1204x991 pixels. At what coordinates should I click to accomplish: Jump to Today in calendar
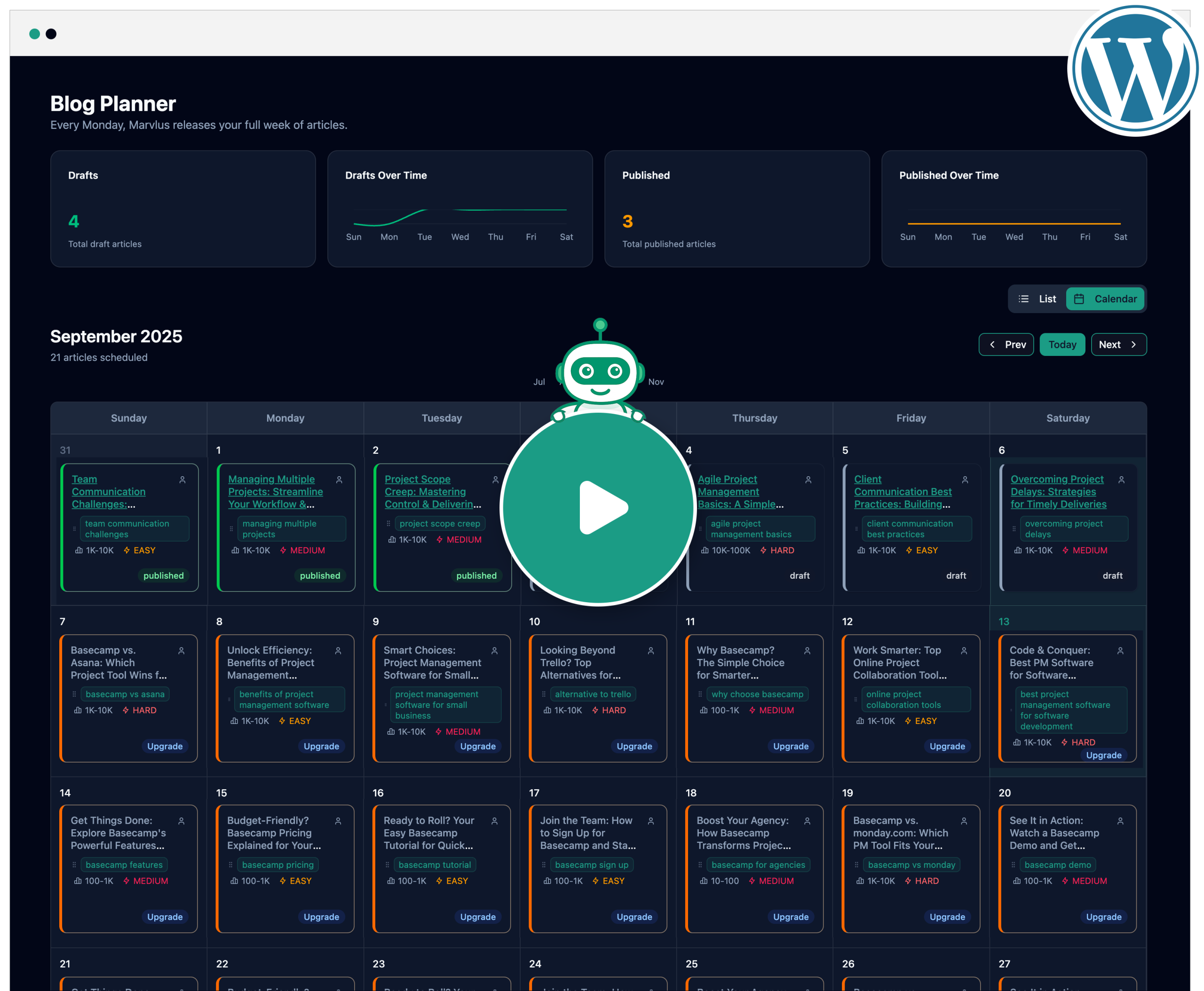point(1062,344)
